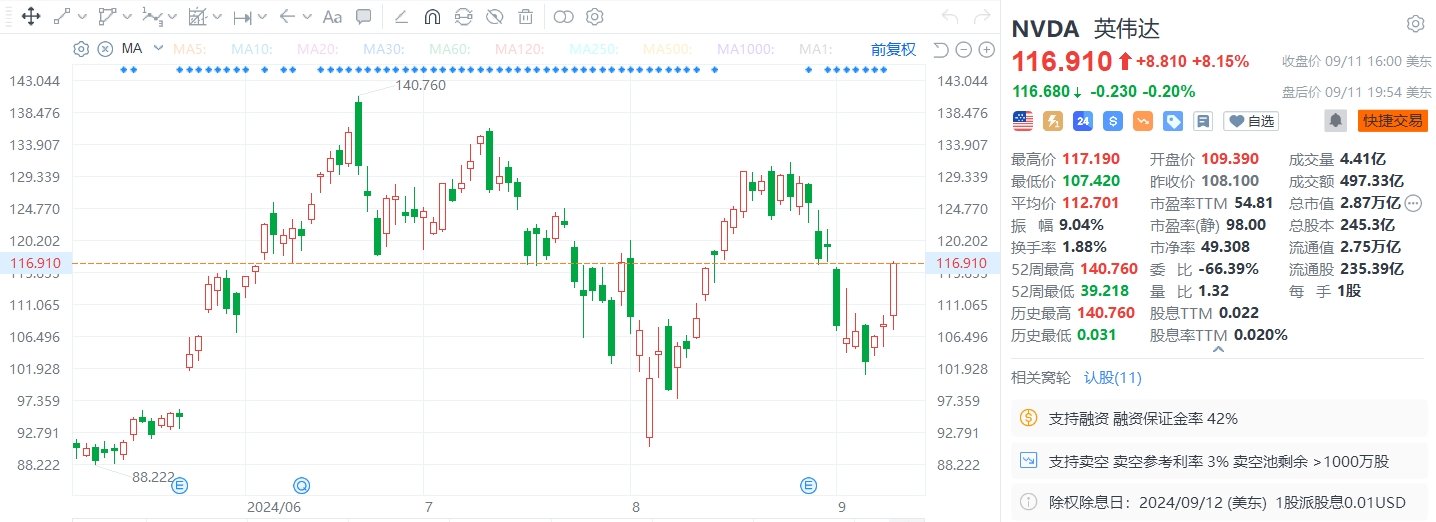Select the pencil line-style tool
The image size is (1436, 522).
click(401, 16)
